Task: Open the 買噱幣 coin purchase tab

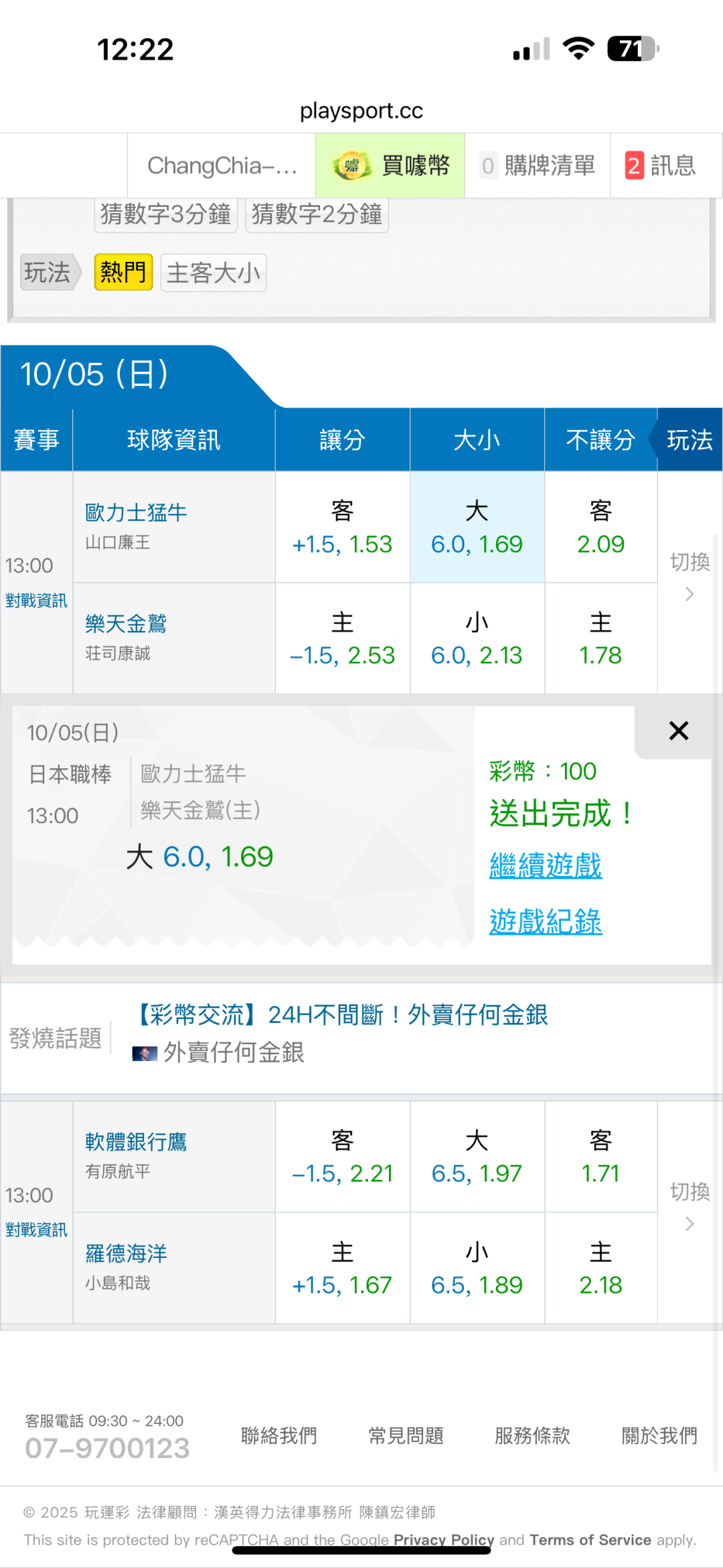Action: coord(390,165)
